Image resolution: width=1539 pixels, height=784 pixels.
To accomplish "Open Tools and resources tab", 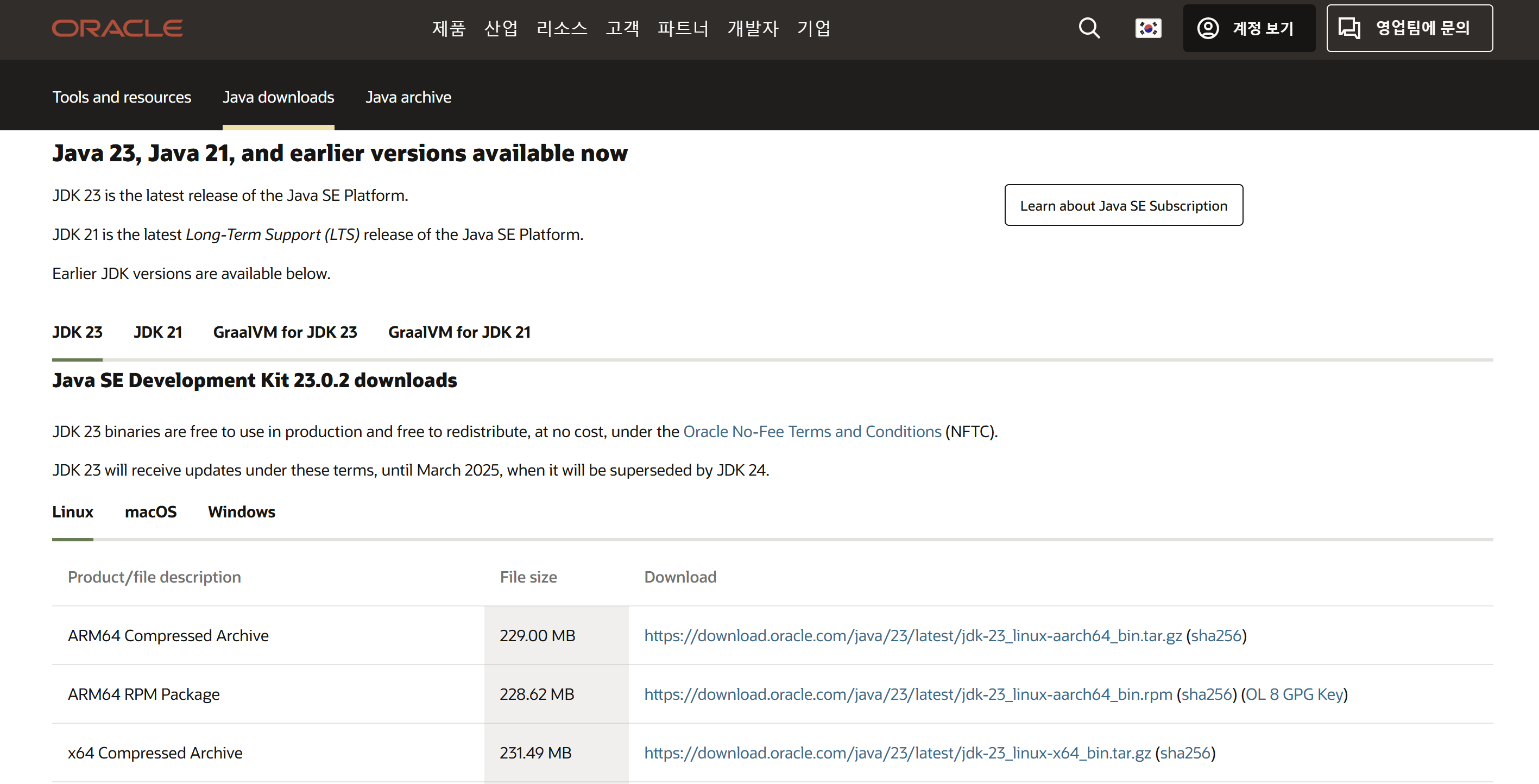I will point(121,97).
